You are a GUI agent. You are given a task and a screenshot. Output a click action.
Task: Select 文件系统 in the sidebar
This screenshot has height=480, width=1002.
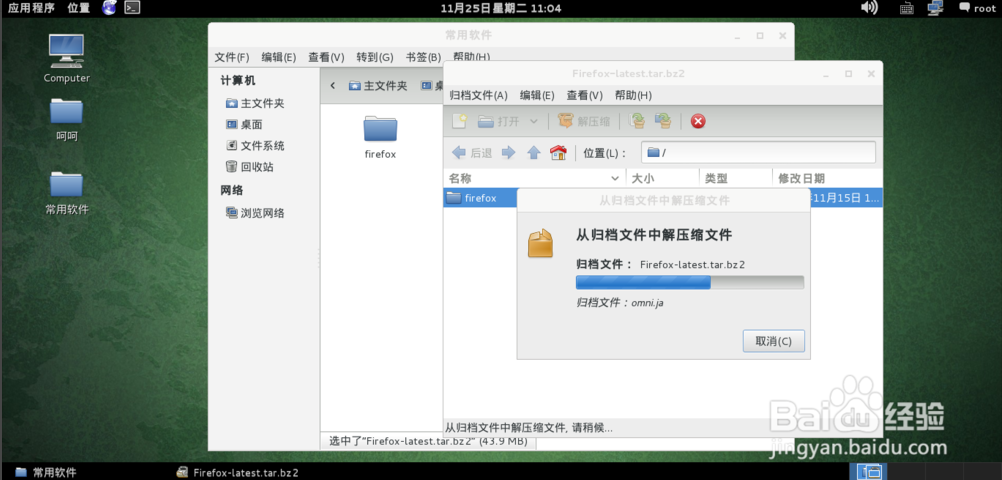[x=255, y=146]
